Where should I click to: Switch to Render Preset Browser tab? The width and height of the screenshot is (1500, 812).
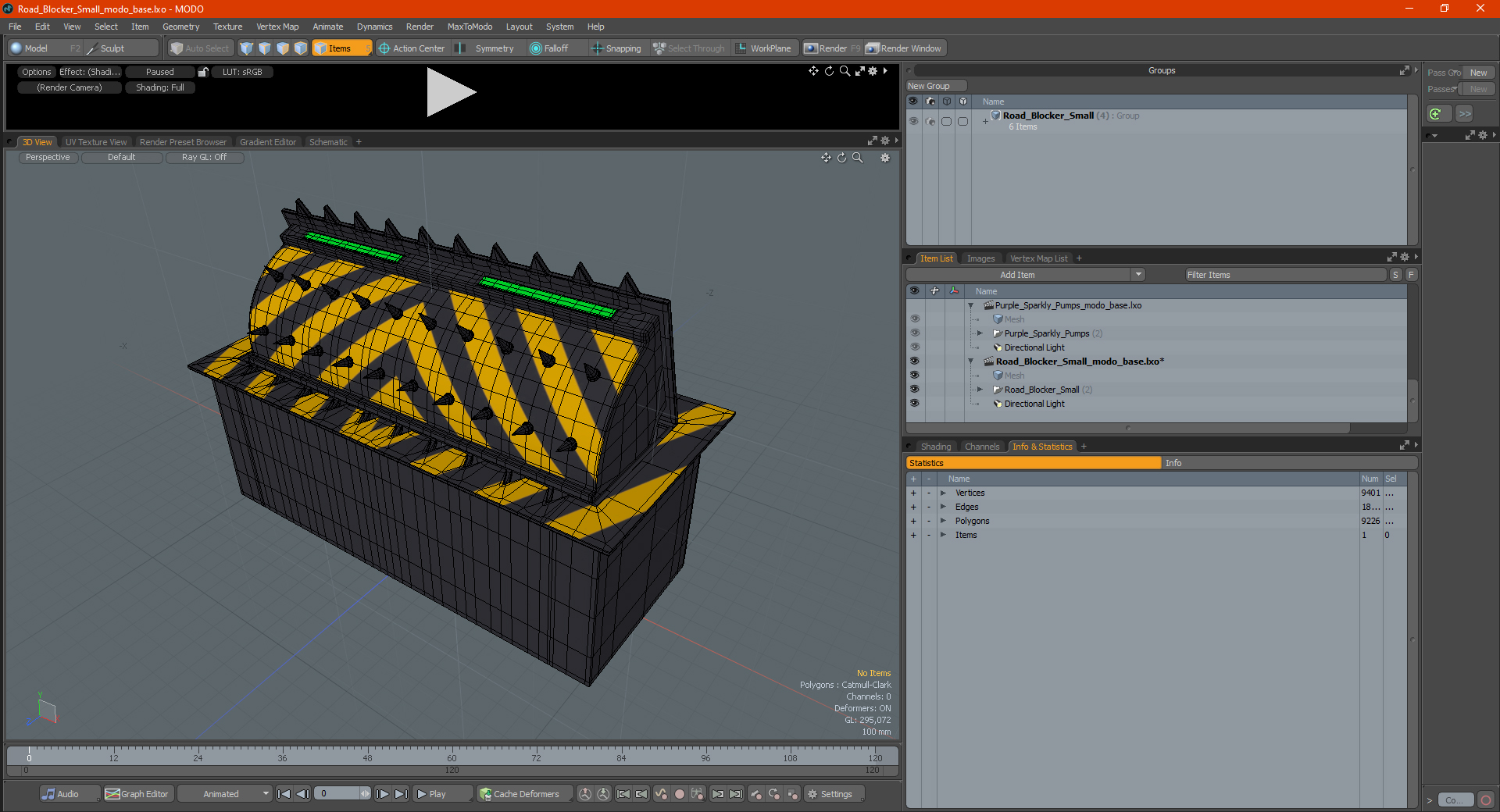(x=183, y=142)
